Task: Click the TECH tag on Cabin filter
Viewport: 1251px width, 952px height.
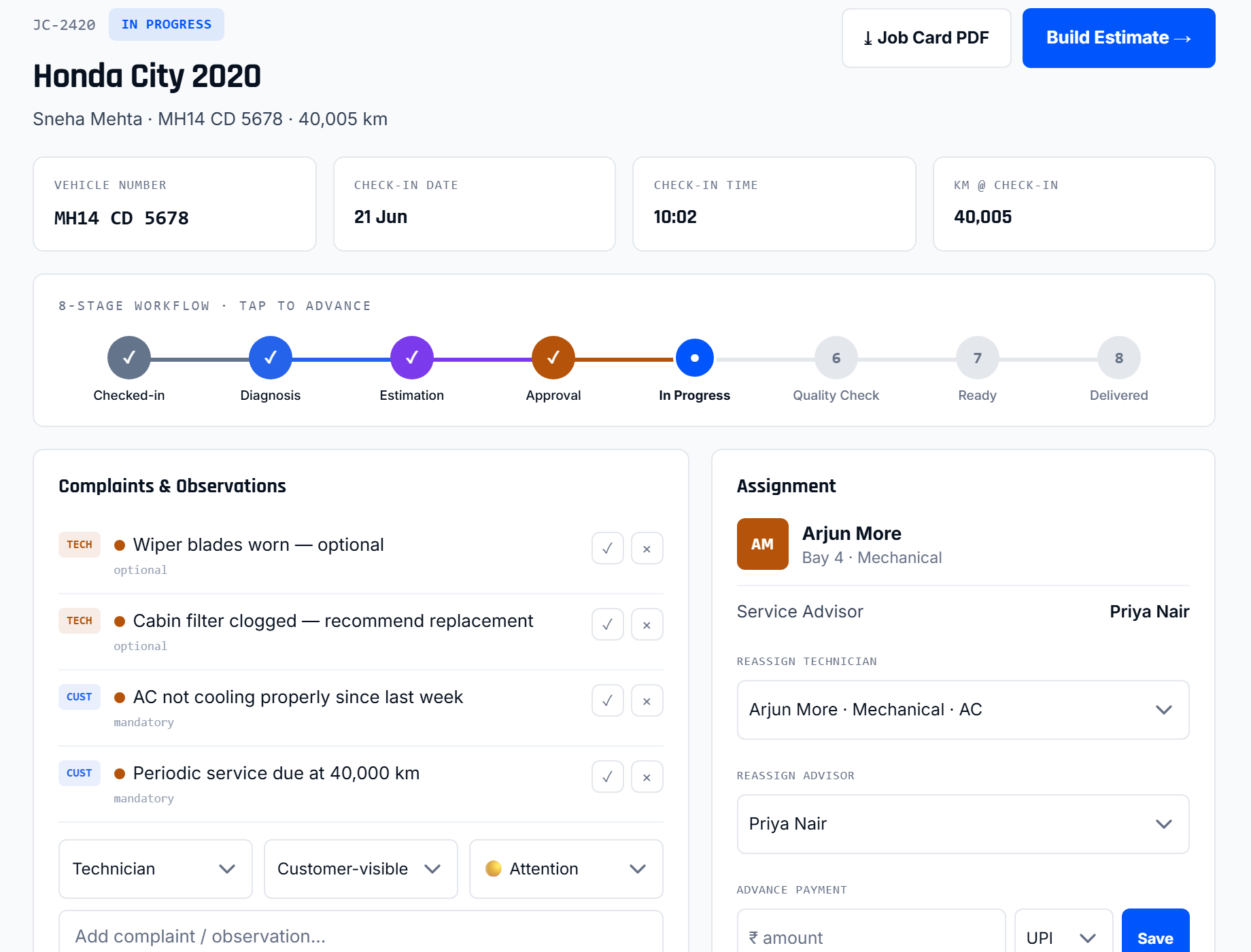Action: click(x=80, y=621)
